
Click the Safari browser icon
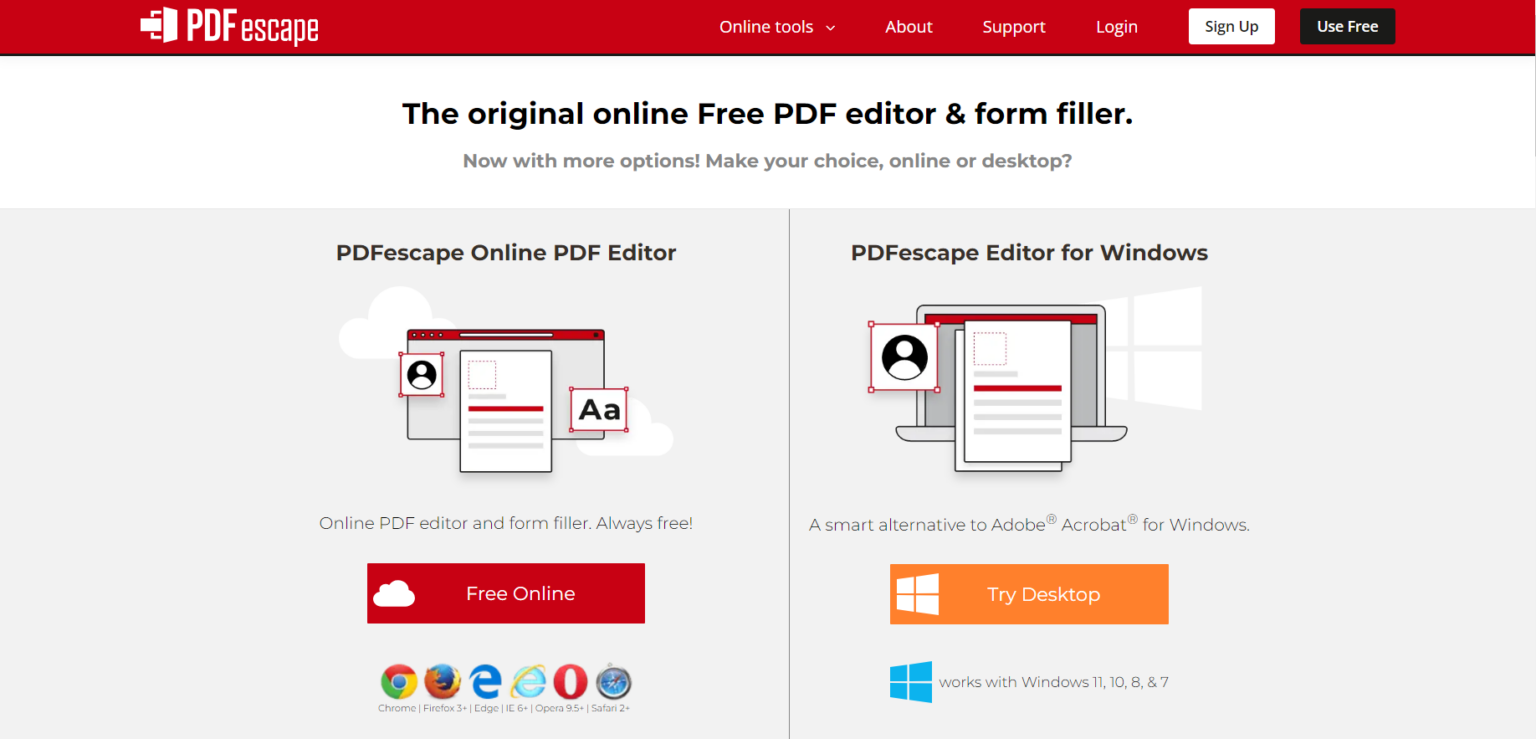[x=613, y=681]
